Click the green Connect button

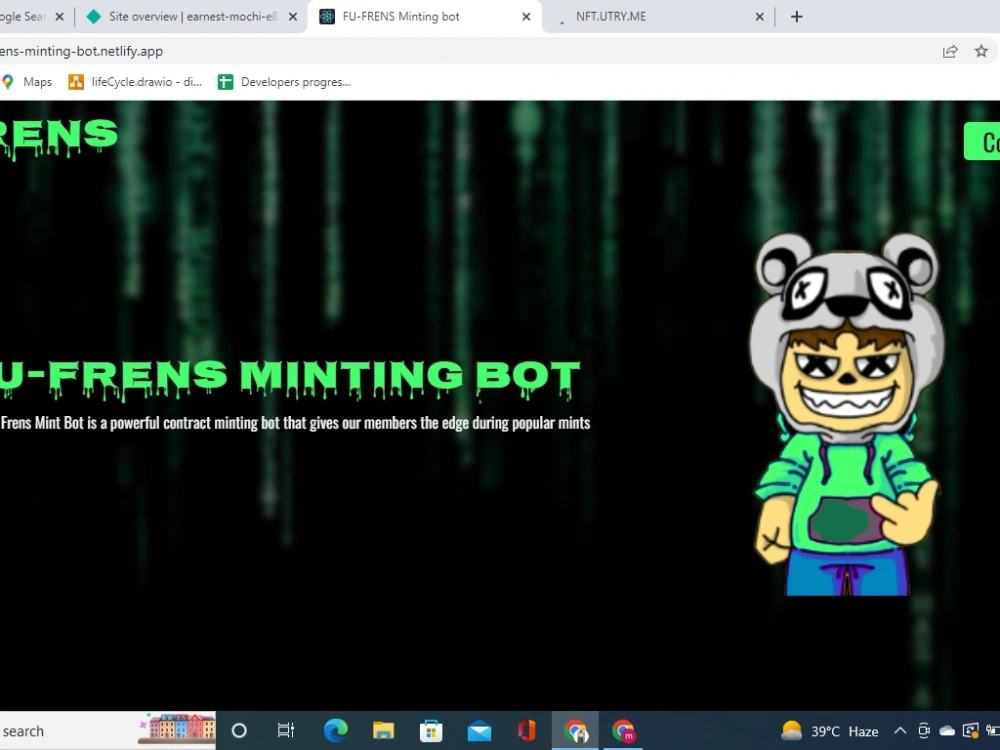982,142
